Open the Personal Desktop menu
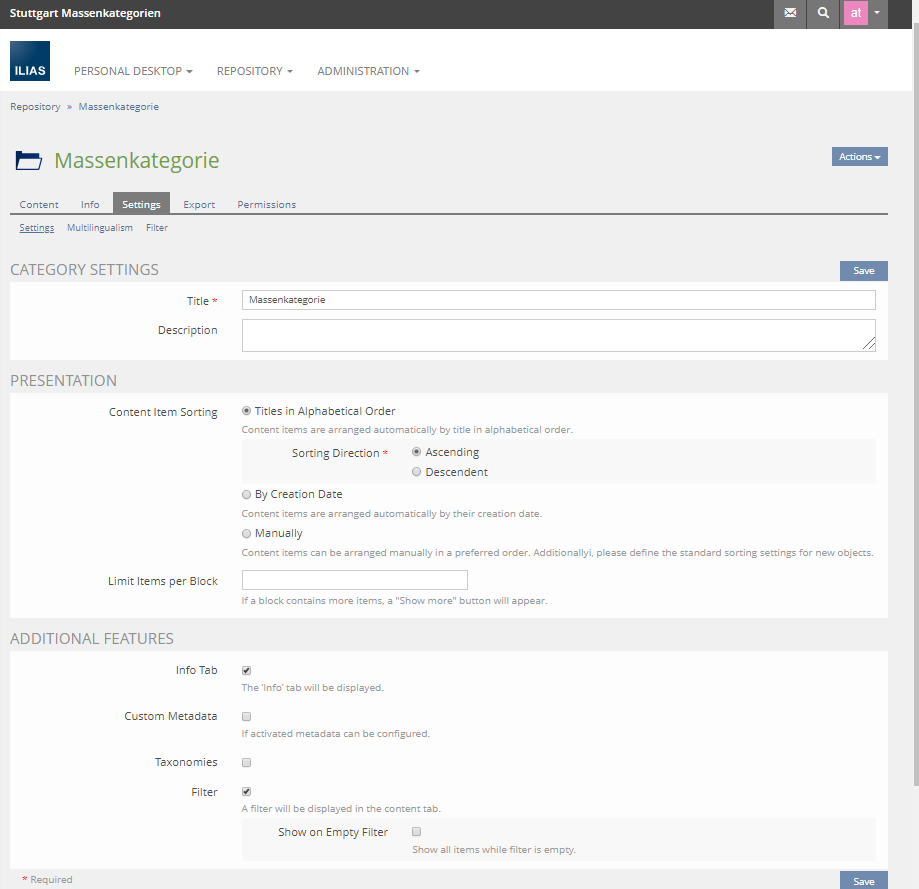Viewport: 919px width, 889px height. click(x=133, y=71)
